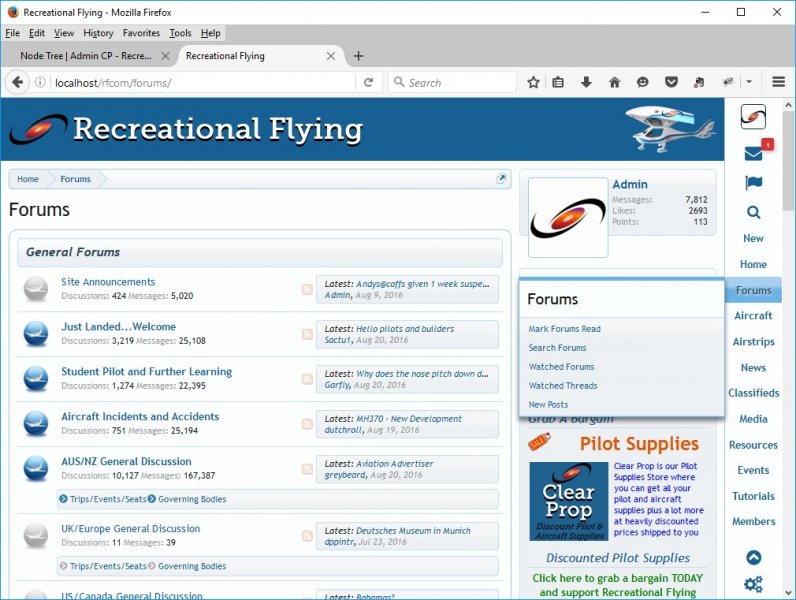Open the Downloads arrow icon
Image resolution: width=796 pixels, height=600 pixels.
point(586,82)
